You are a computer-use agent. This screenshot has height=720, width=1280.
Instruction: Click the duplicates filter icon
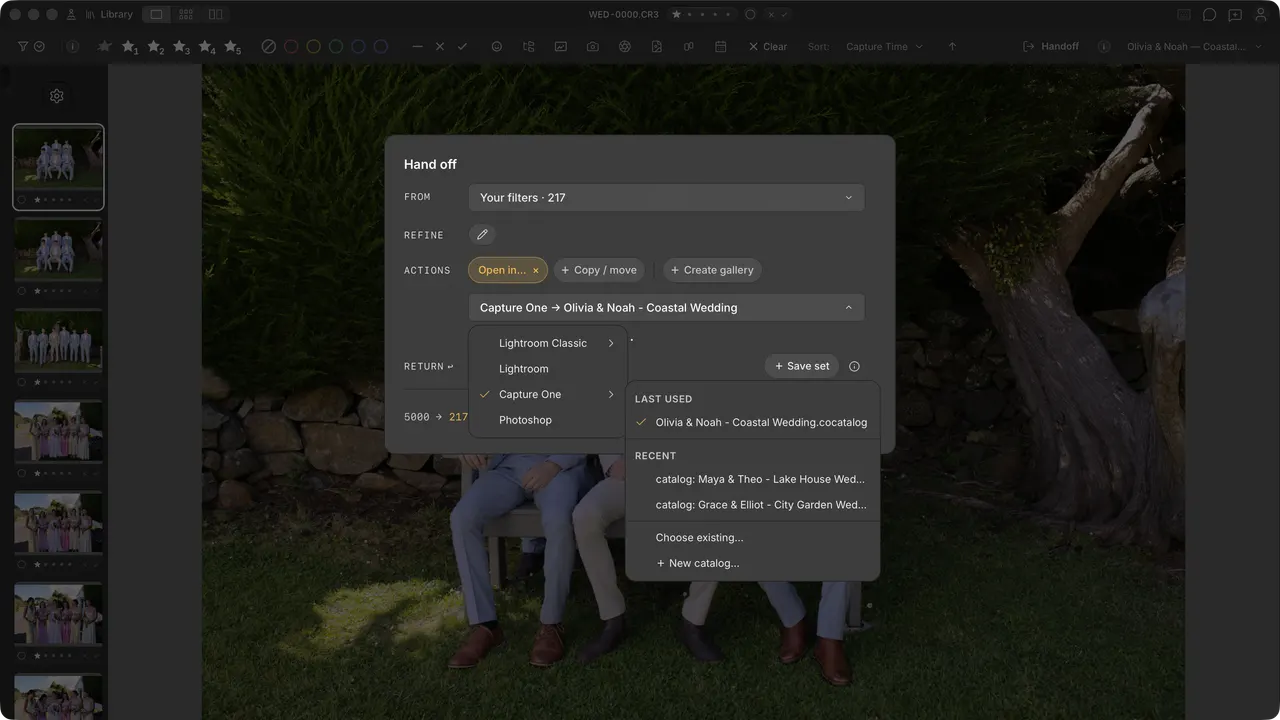[689, 47]
